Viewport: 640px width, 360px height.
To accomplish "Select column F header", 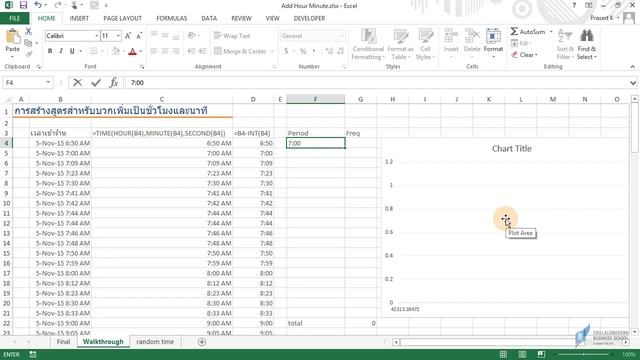I will (315, 99).
